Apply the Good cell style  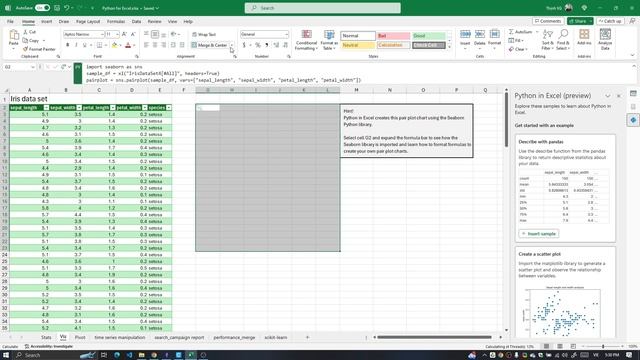pyautogui.click(x=429, y=36)
